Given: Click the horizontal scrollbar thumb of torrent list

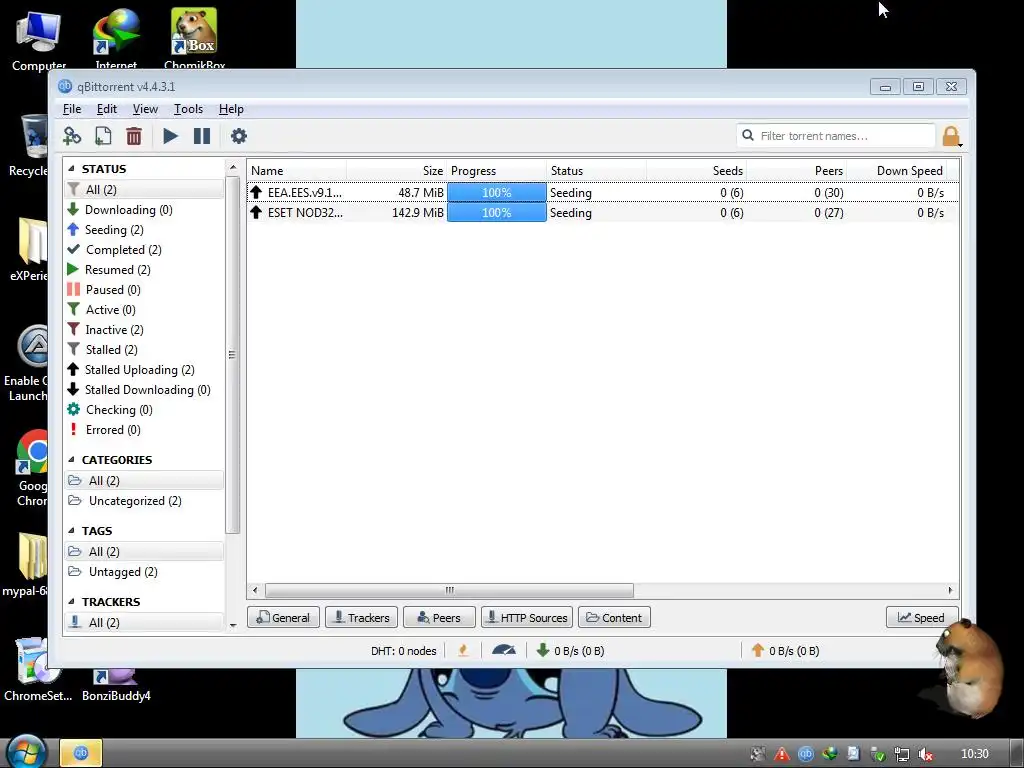Looking at the screenshot, I should coord(449,590).
